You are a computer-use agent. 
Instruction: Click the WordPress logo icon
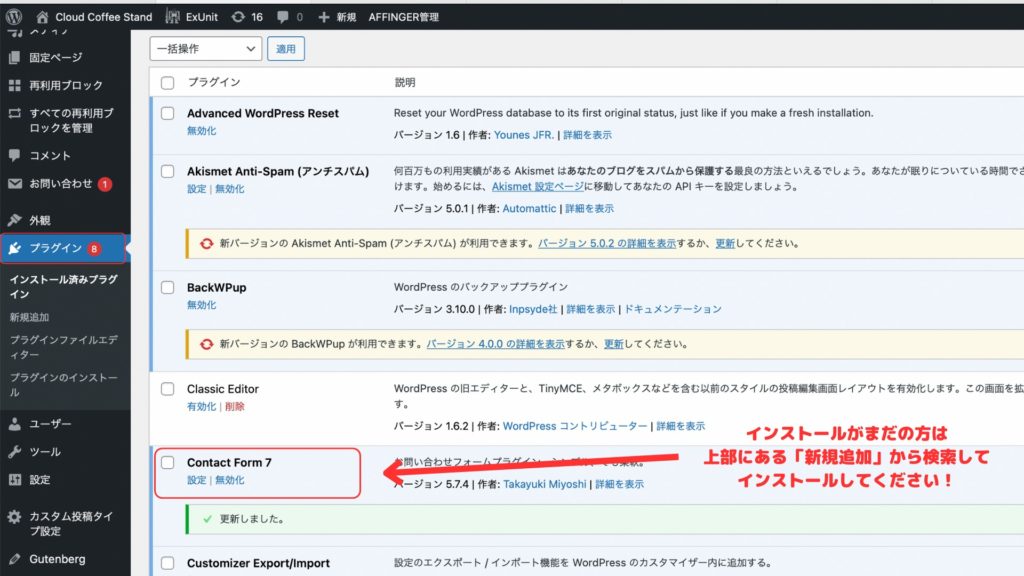(x=13, y=17)
